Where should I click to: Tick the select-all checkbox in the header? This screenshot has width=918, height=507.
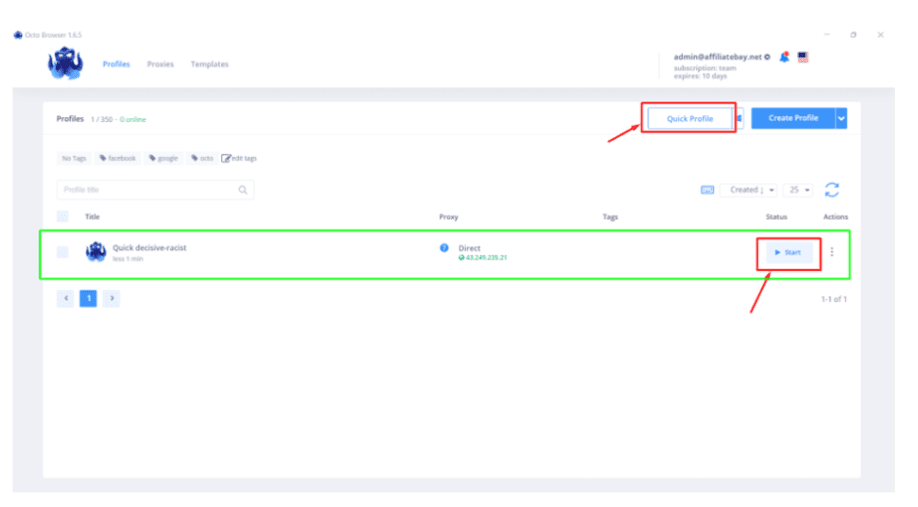coord(63,216)
